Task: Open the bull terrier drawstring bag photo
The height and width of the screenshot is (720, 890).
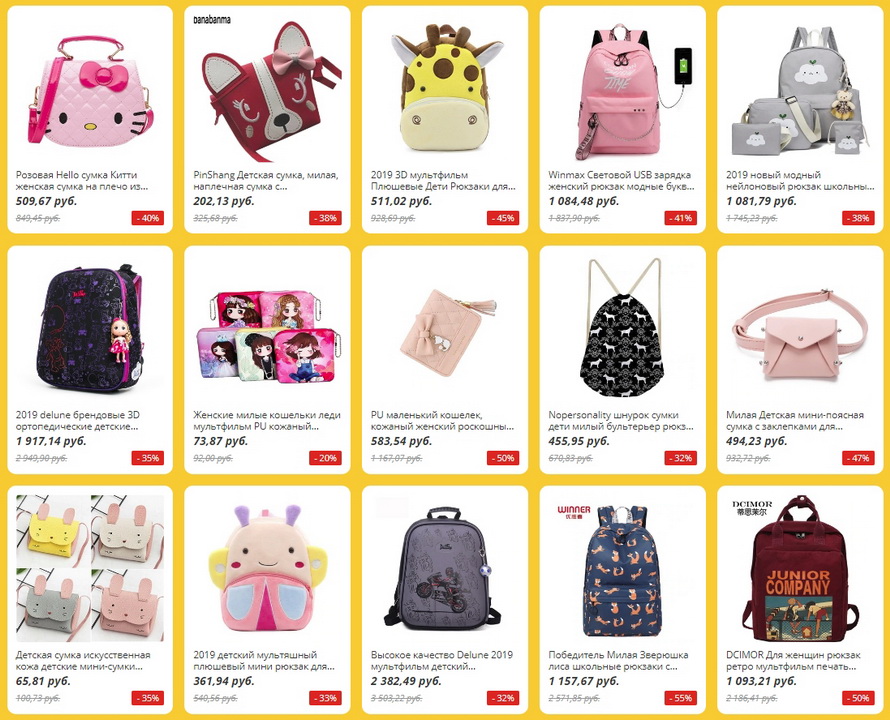Action: pos(623,329)
